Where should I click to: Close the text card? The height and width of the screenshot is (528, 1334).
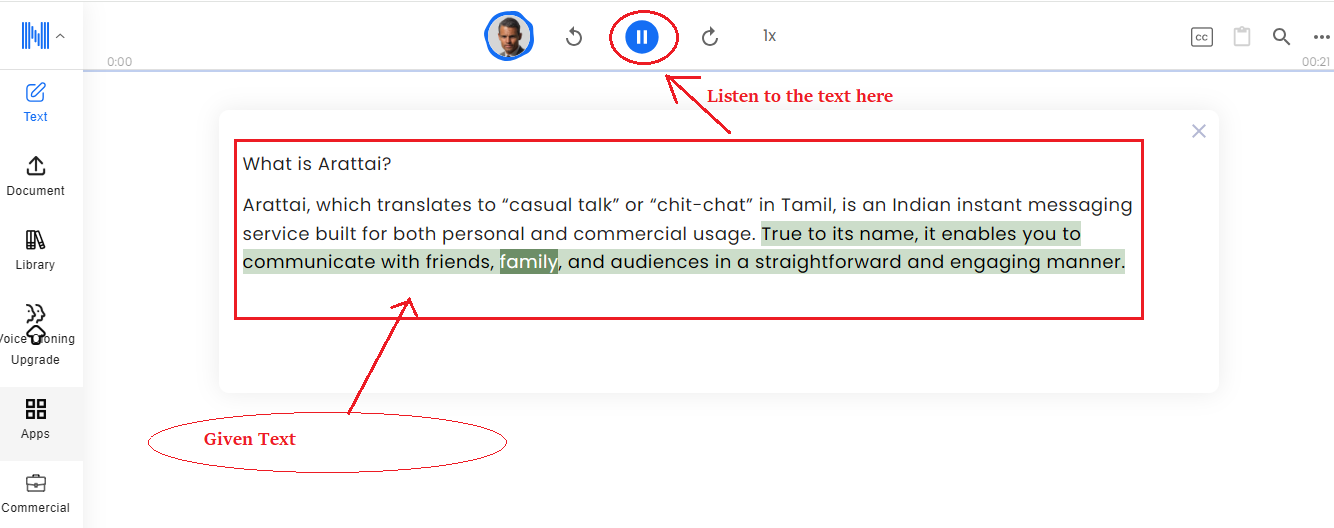tap(1199, 131)
